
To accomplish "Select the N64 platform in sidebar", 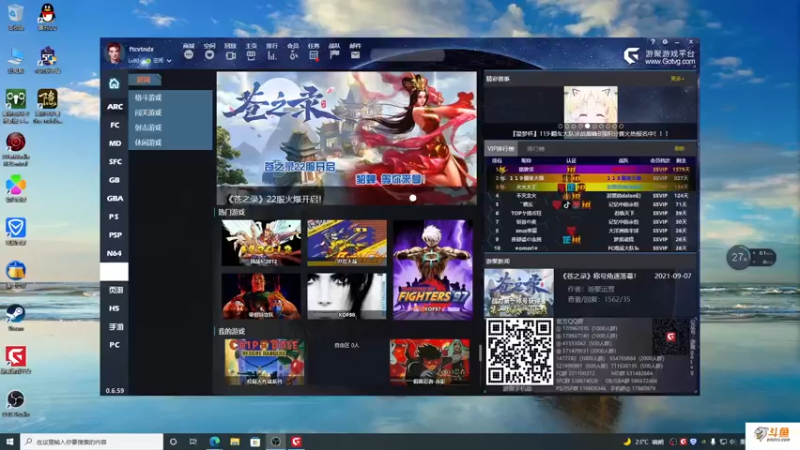I will pos(114,253).
